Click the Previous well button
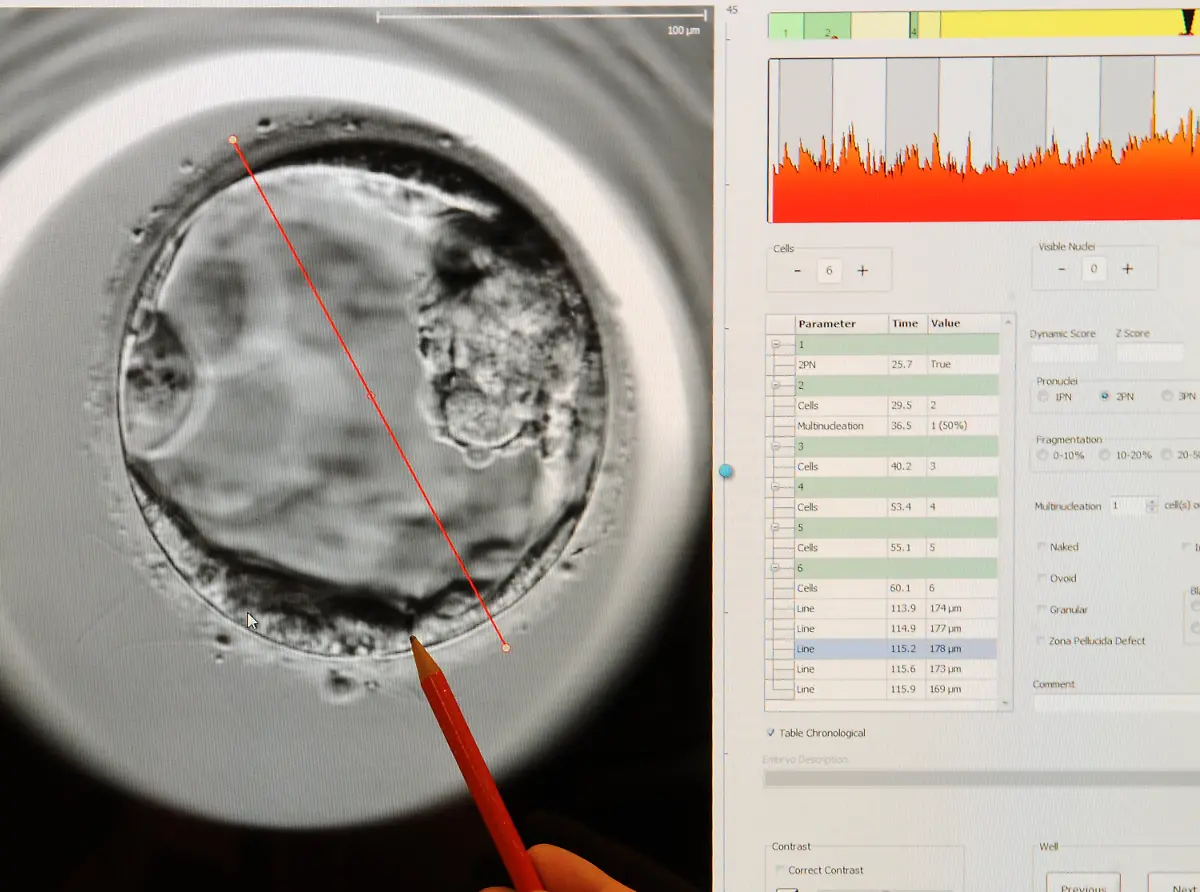 click(1082, 886)
